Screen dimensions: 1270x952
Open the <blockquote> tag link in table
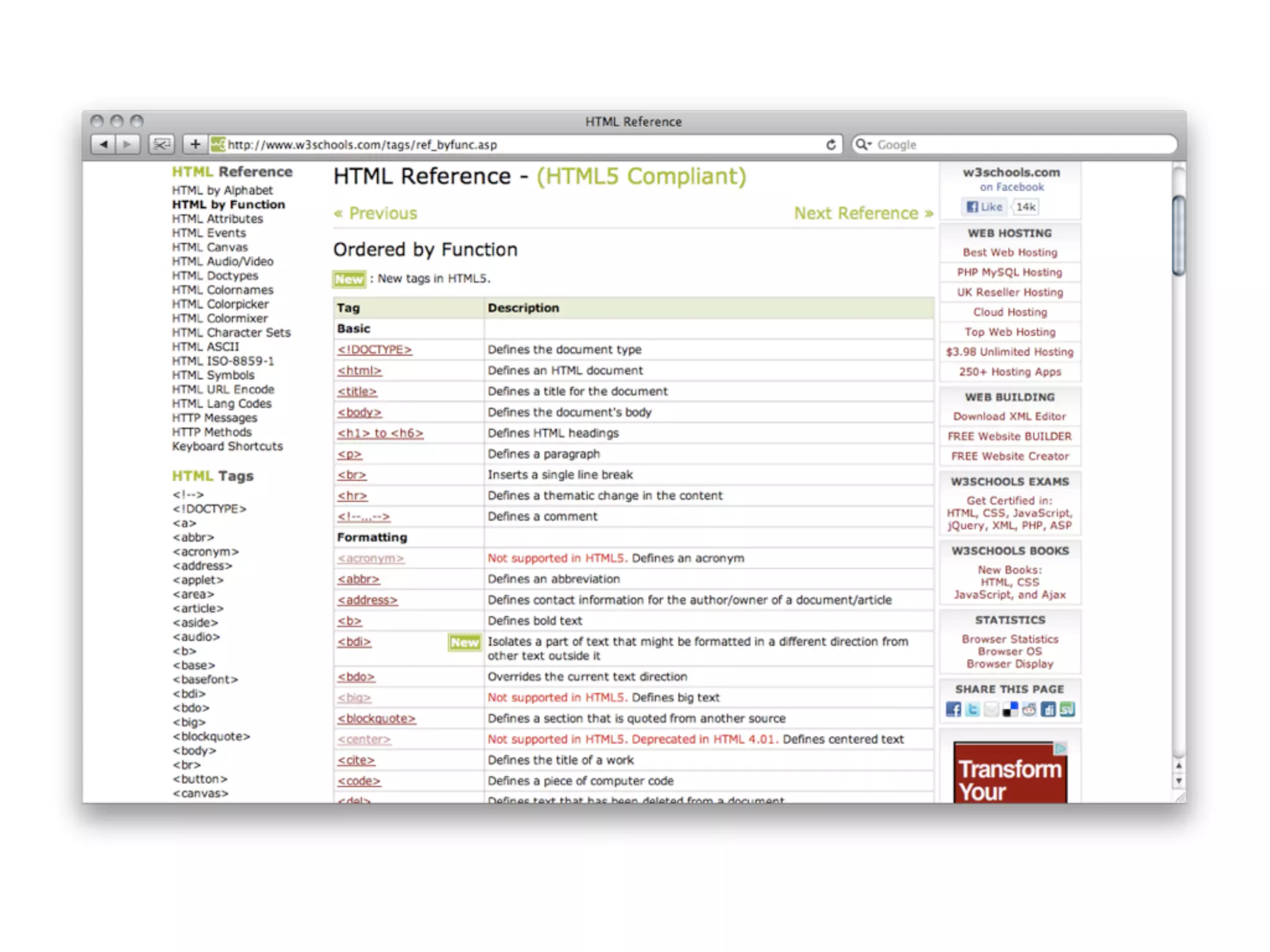tap(376, 718)
